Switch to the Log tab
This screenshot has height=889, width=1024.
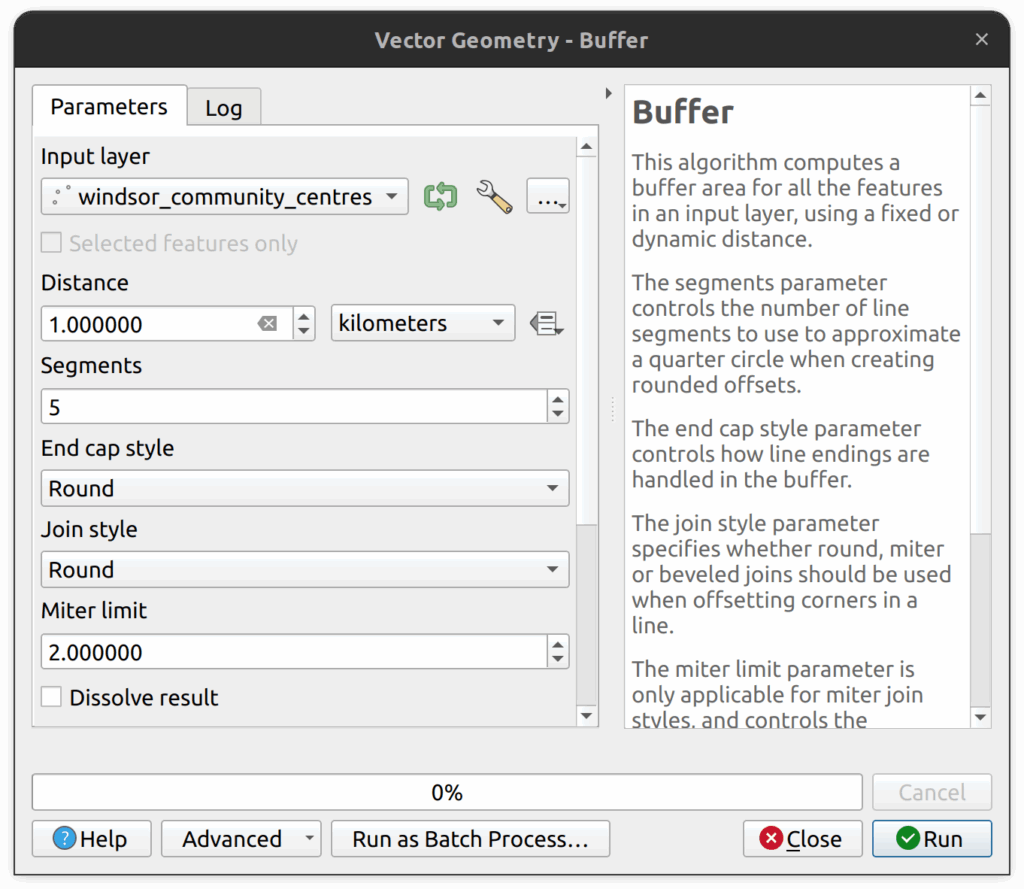(224, 108)
